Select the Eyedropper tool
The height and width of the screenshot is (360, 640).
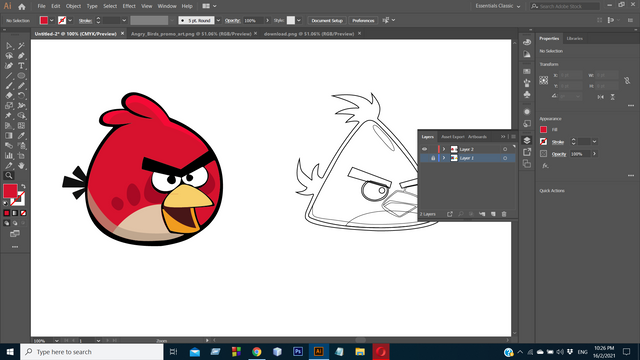(x=21, y=136)
